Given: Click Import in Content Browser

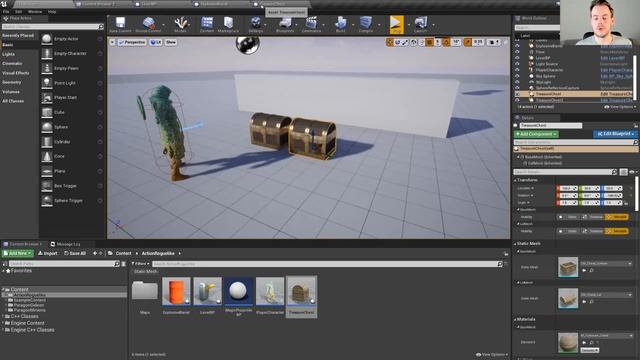Looking at the screenshot, I should point(48,253).
